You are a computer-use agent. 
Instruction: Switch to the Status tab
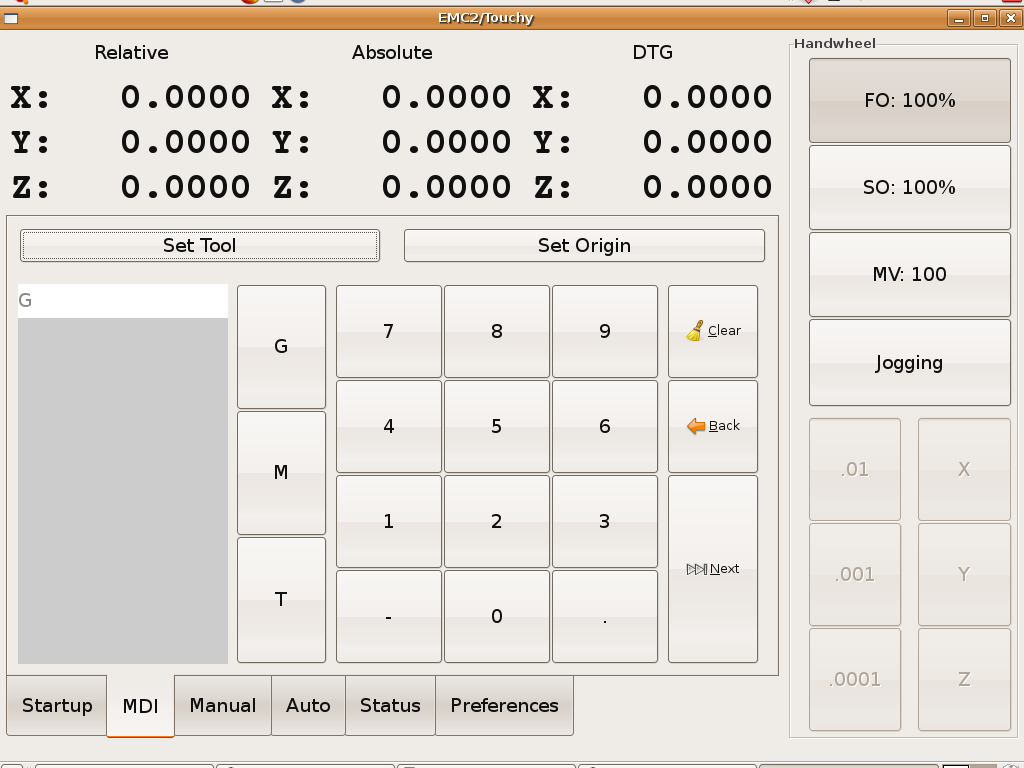coord(390,705)
